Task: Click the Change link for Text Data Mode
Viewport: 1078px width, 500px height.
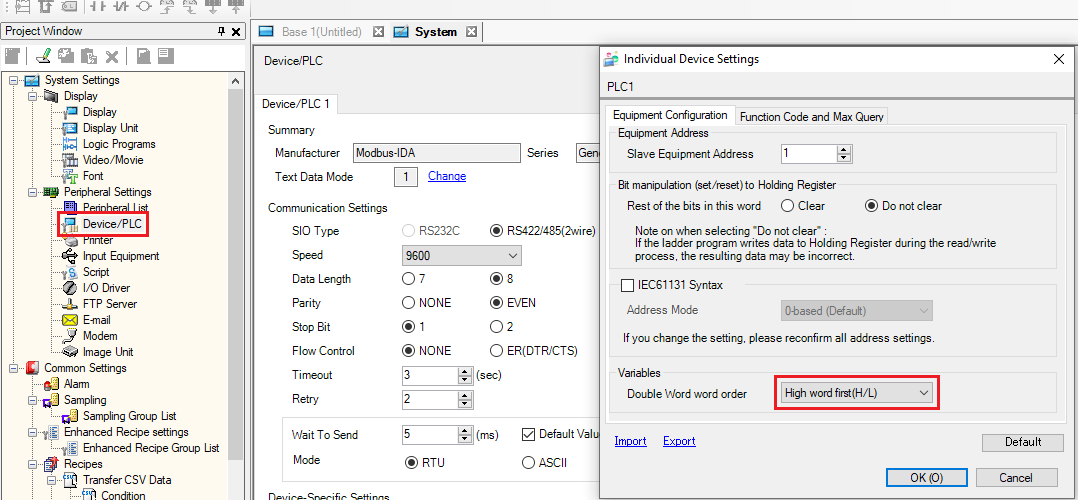Action: tap(447, 176)
